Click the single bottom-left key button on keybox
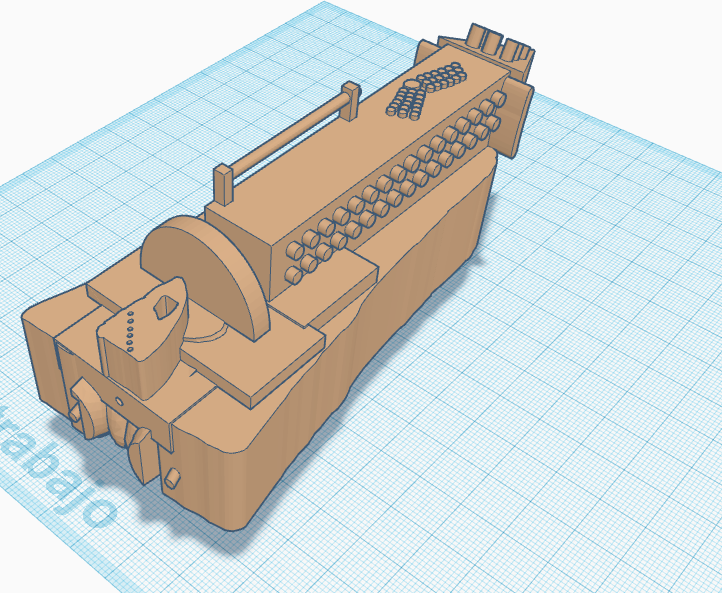This screenshot has width=722, height=593. pos(293,275)
